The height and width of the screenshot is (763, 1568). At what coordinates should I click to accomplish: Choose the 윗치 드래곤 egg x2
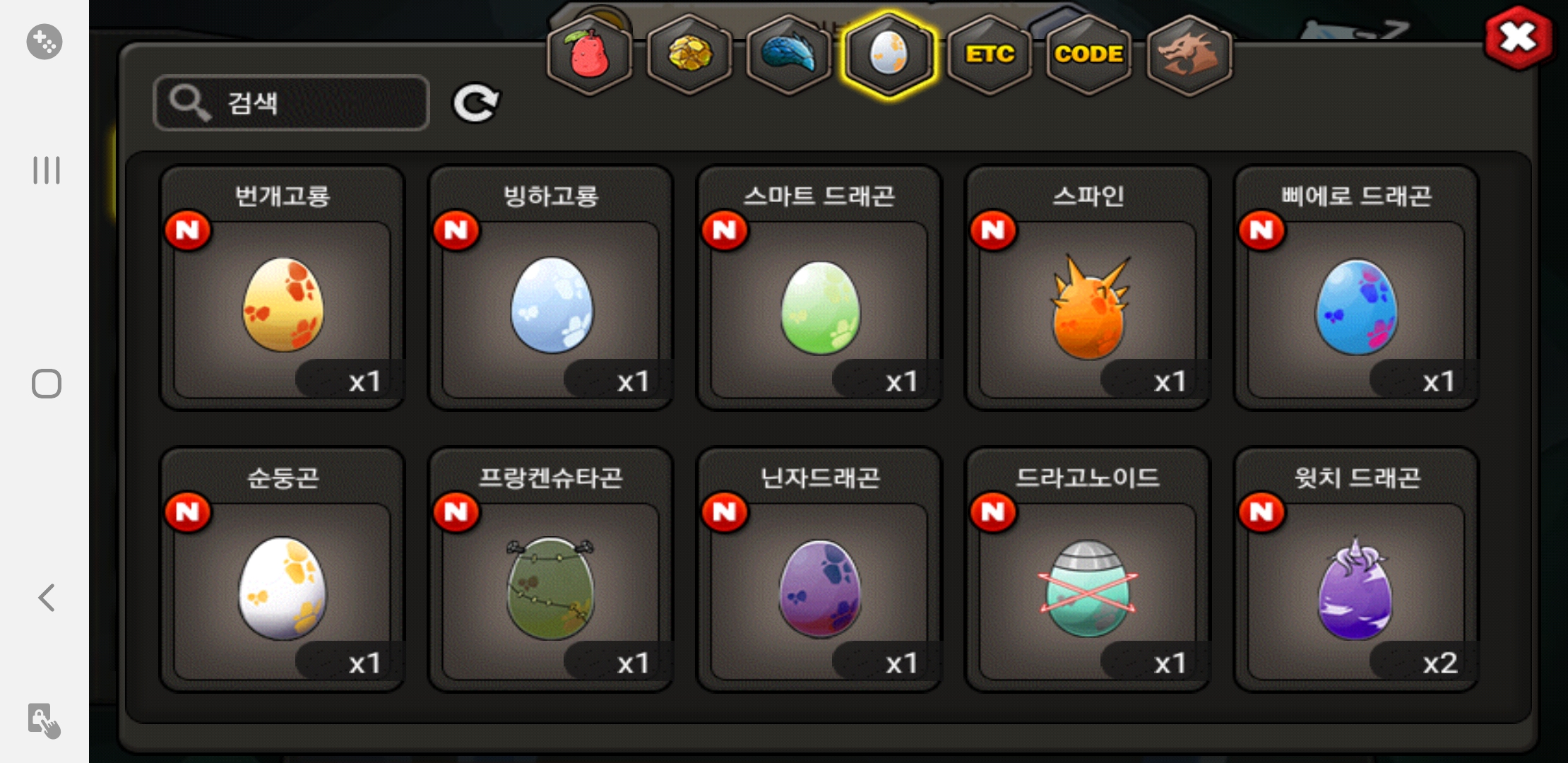(1356, 569)
